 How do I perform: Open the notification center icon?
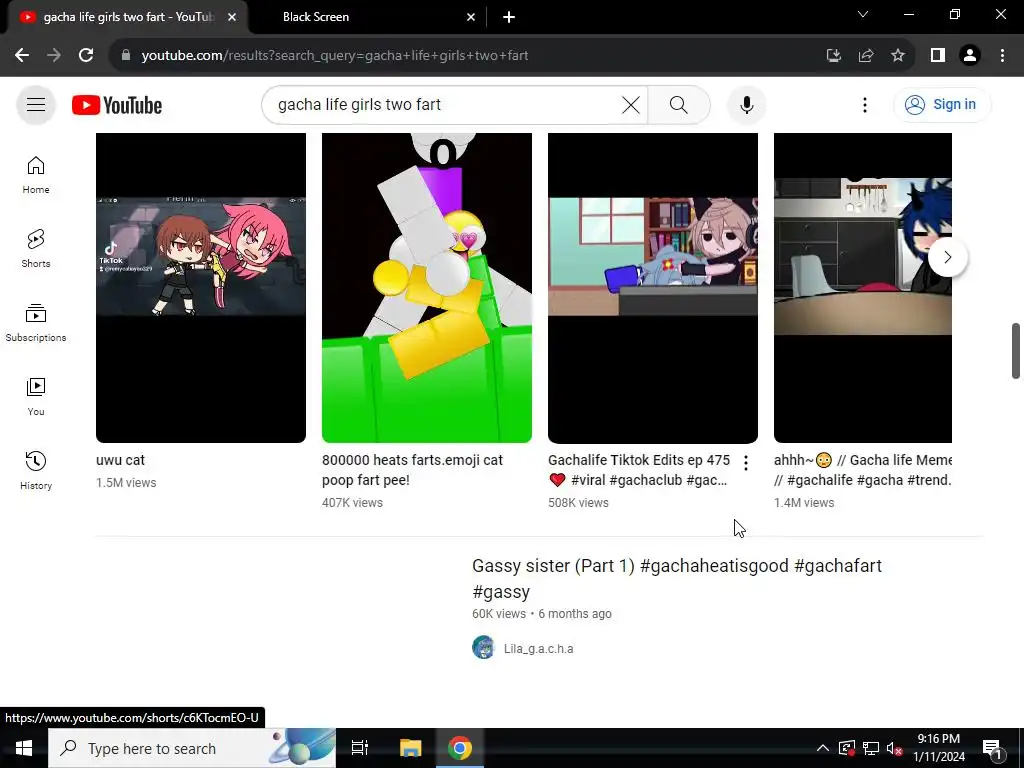[x=992, y=748]
